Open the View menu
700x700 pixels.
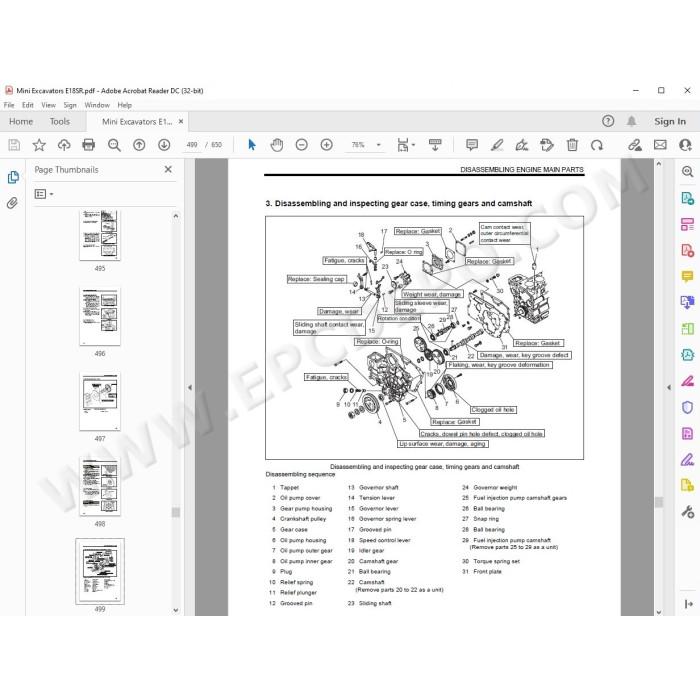pyautogui.click(x=48, y=105)
